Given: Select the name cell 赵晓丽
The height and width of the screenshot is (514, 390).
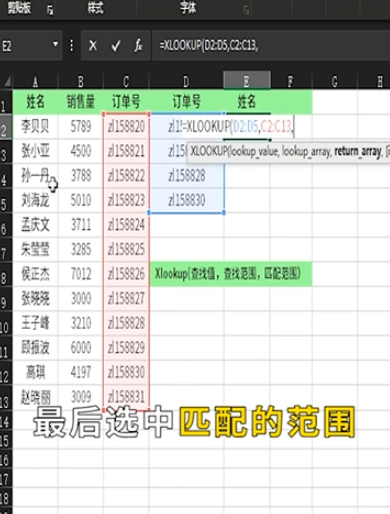Looking at the screenshot, I should point(35,397).
